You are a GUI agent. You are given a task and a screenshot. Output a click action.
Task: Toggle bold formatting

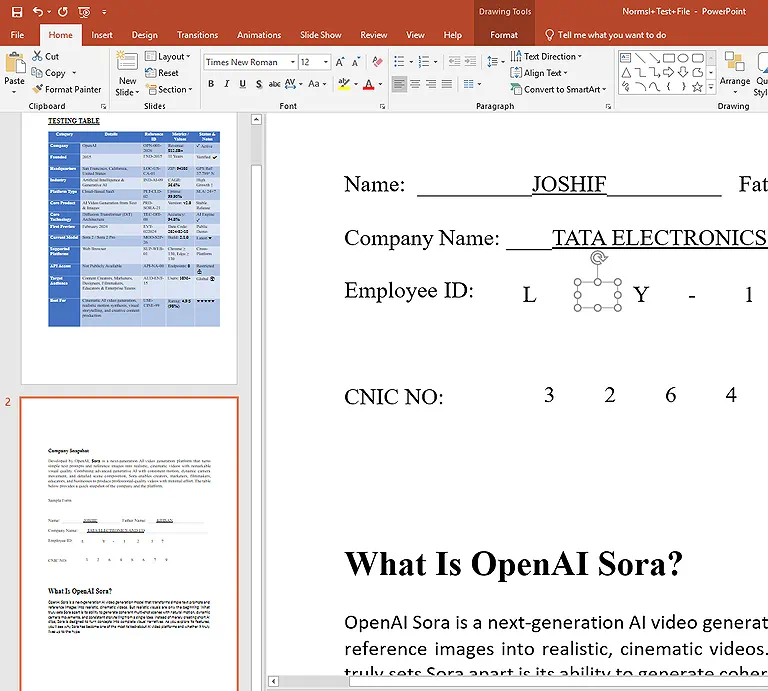point(211,84)
